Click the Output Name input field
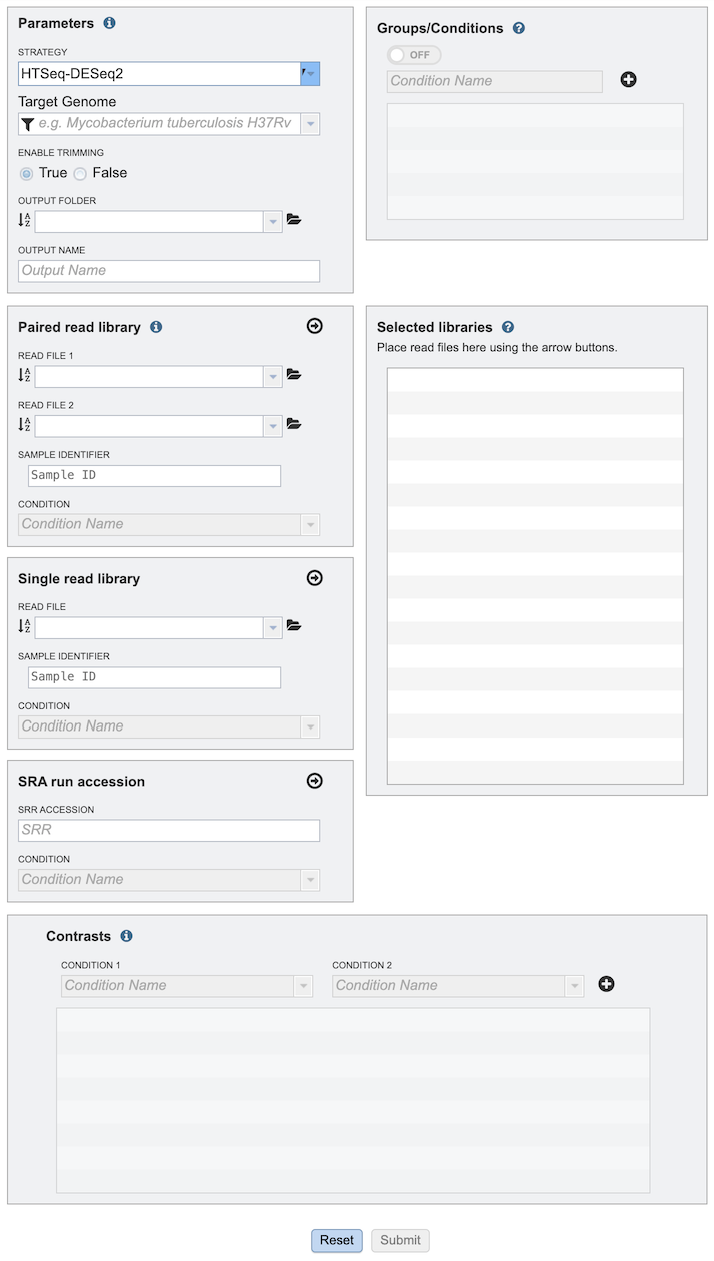This screenshot has width=714, height=1261. click(x=169, y=270)
